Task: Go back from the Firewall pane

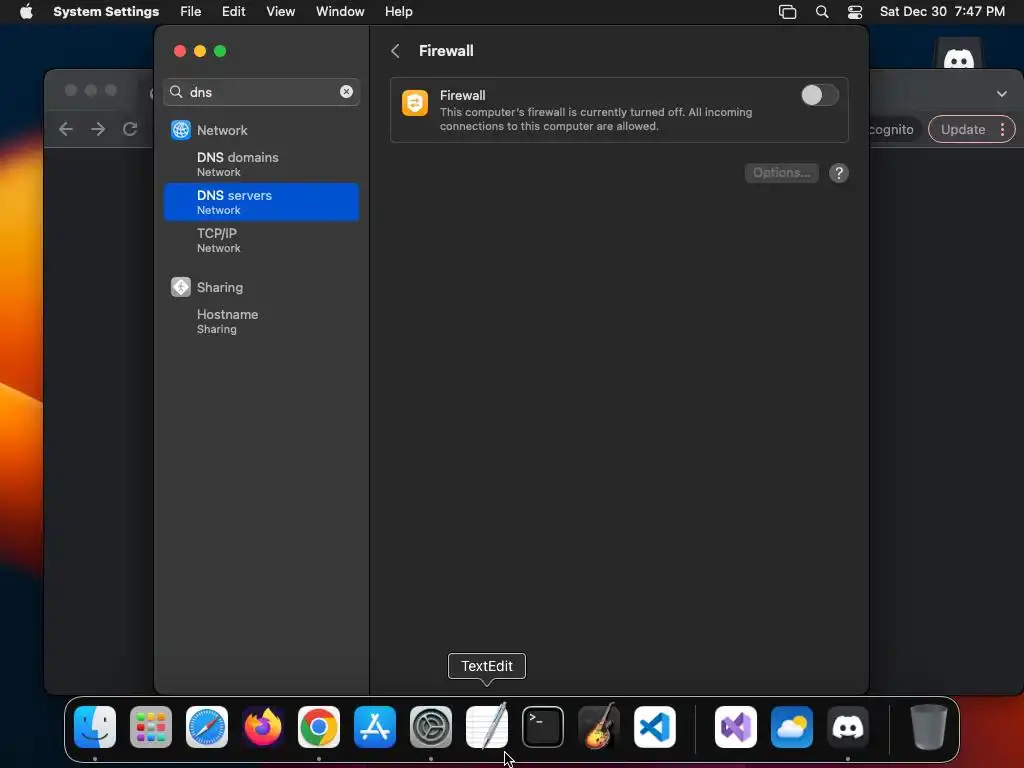Action: click(x=395, y=51)
